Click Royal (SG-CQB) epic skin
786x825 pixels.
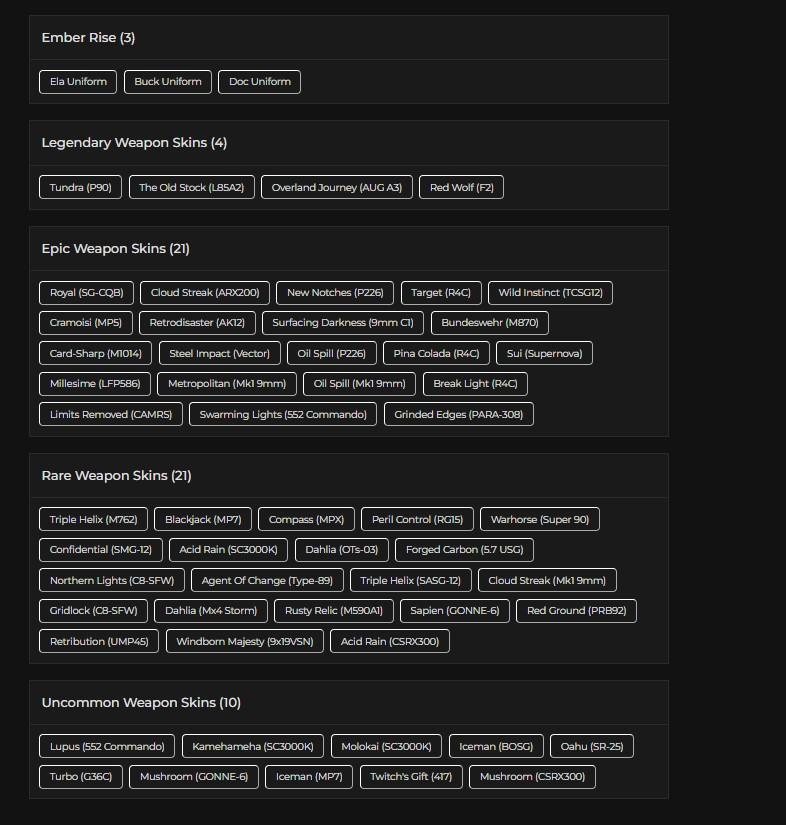[87, 293]
